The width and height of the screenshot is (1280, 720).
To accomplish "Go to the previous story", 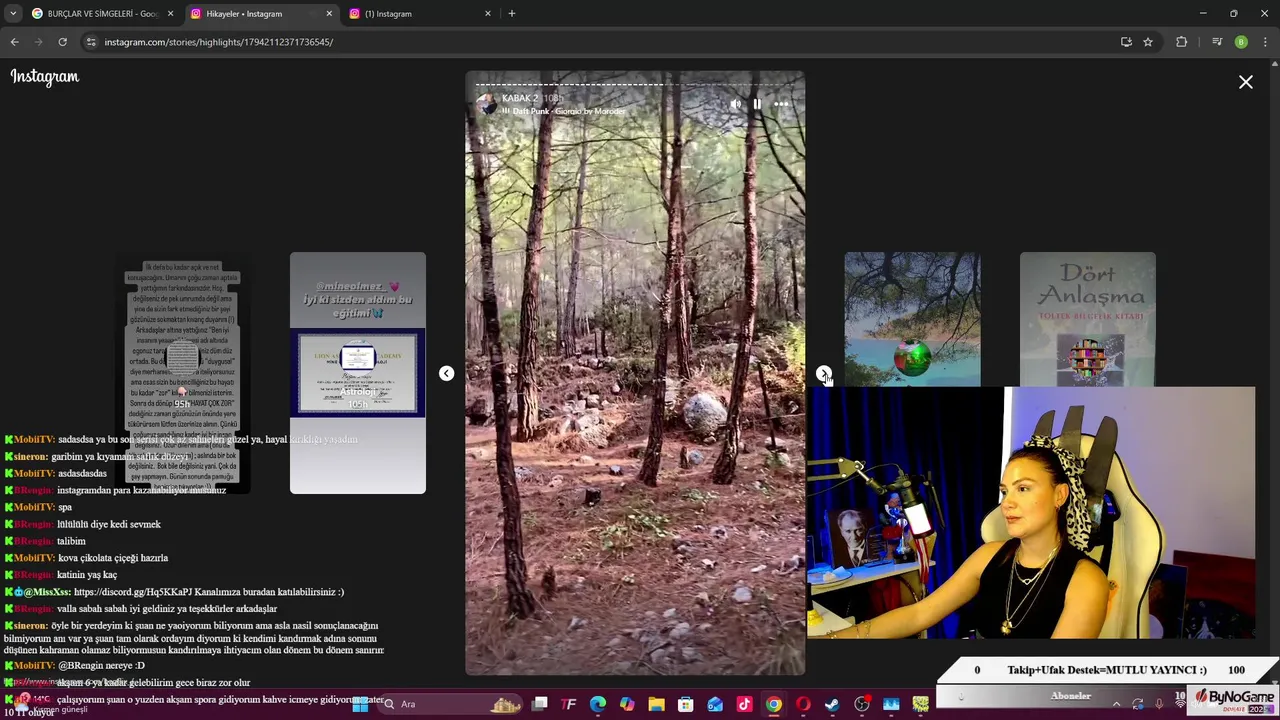I will pos(446,374).
